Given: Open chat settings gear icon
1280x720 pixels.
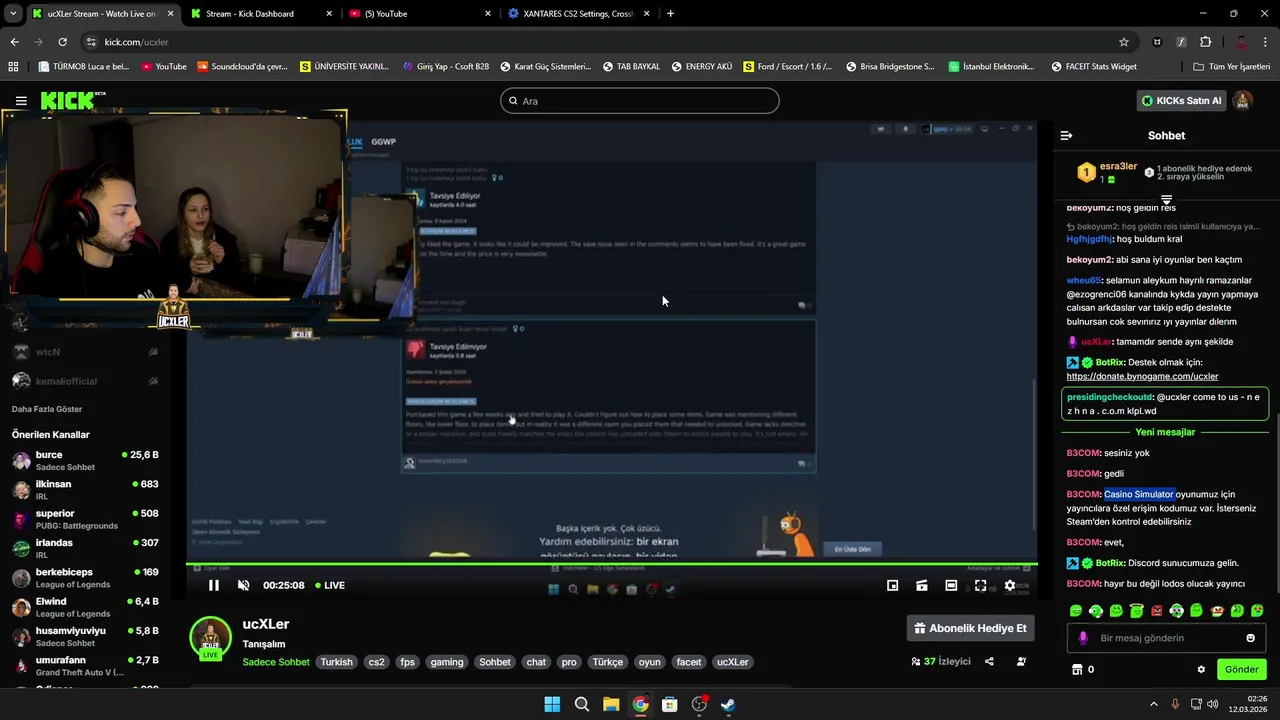Looking at the screenshot, I should [x=1201, y=669].
